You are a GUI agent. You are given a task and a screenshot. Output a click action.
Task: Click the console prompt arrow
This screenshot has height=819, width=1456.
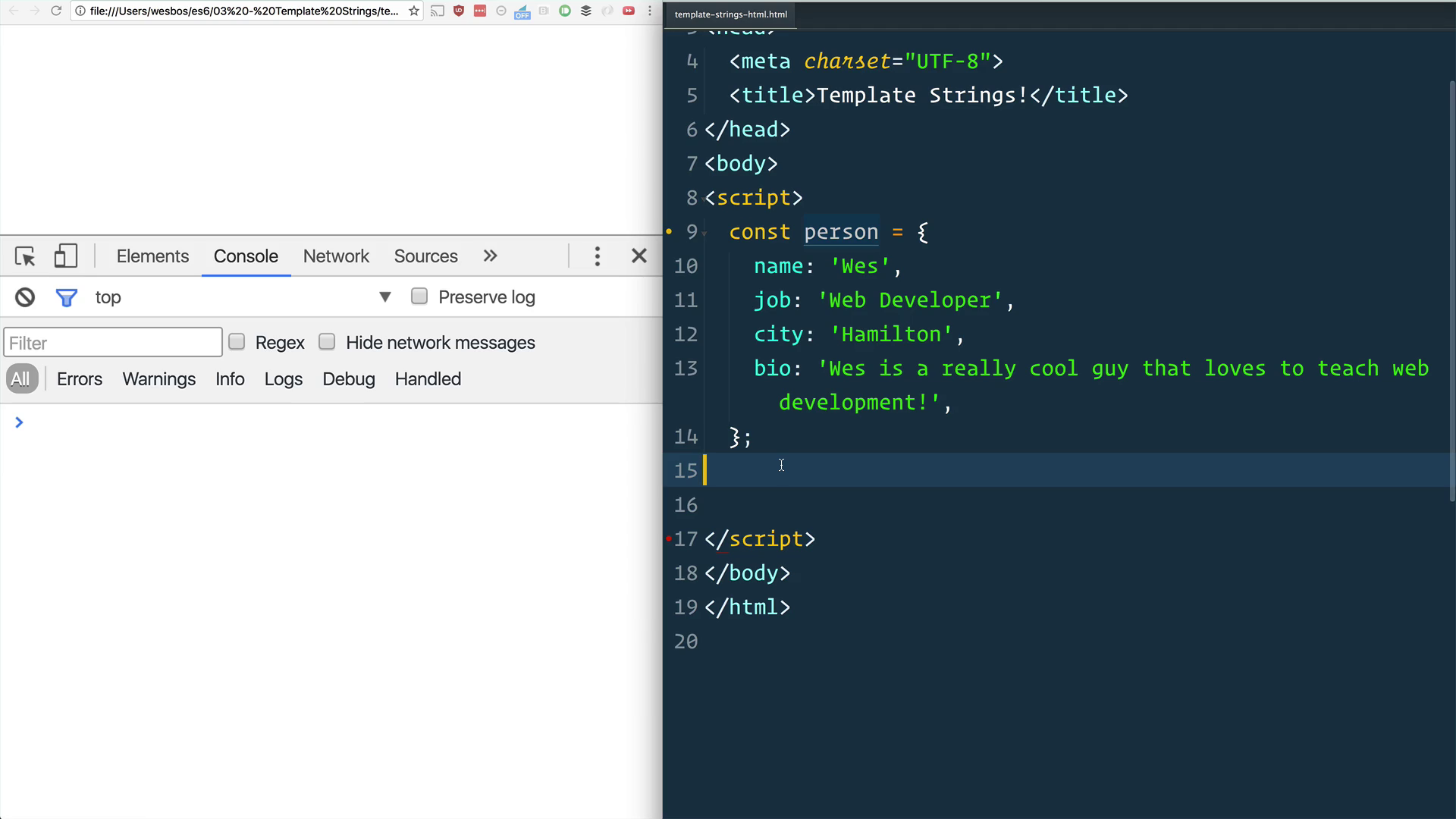point(19,422)
